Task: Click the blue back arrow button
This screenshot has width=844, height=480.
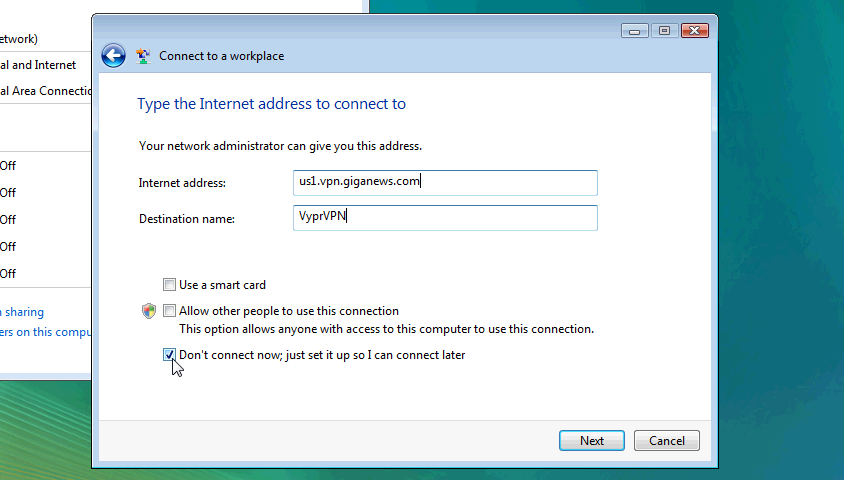Action: coord(114,55)
